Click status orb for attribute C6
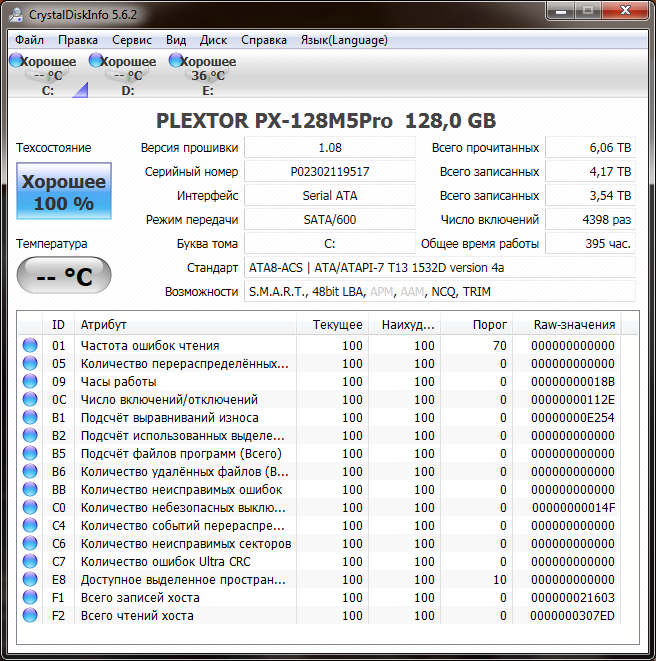Screen dimensions: 656x661 [x=30, y=543]
